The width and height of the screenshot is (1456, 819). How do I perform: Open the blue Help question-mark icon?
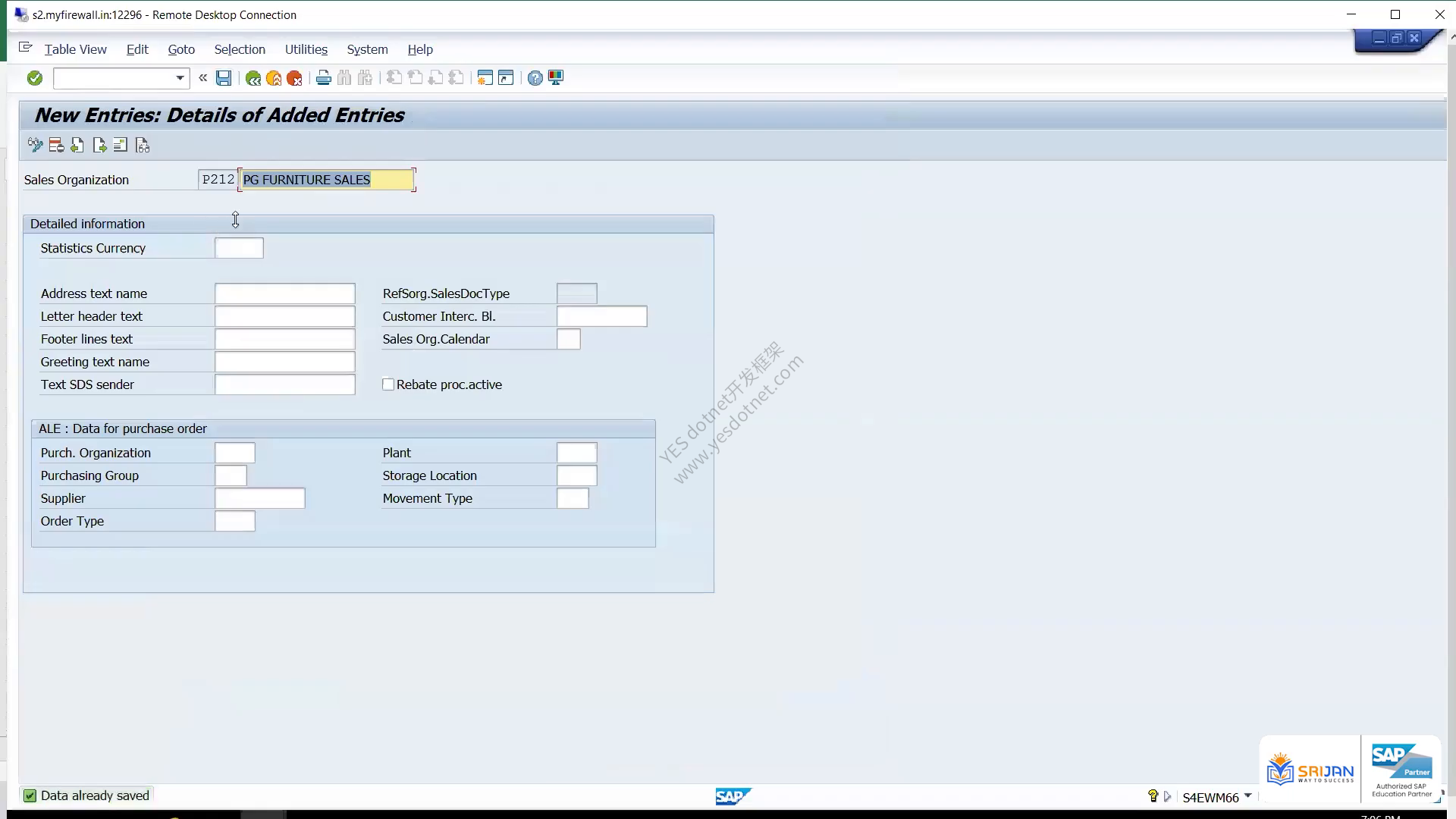pos(535,78)
